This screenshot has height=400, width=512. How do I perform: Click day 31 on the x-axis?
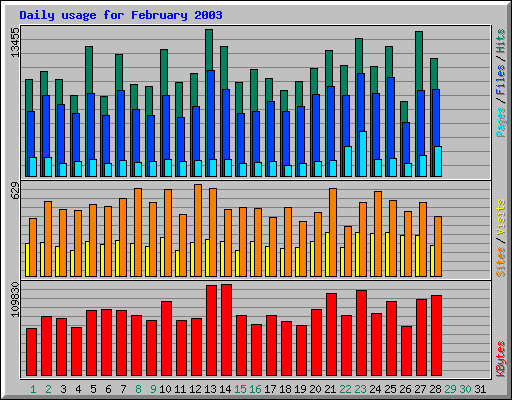[x=480, y=389]
